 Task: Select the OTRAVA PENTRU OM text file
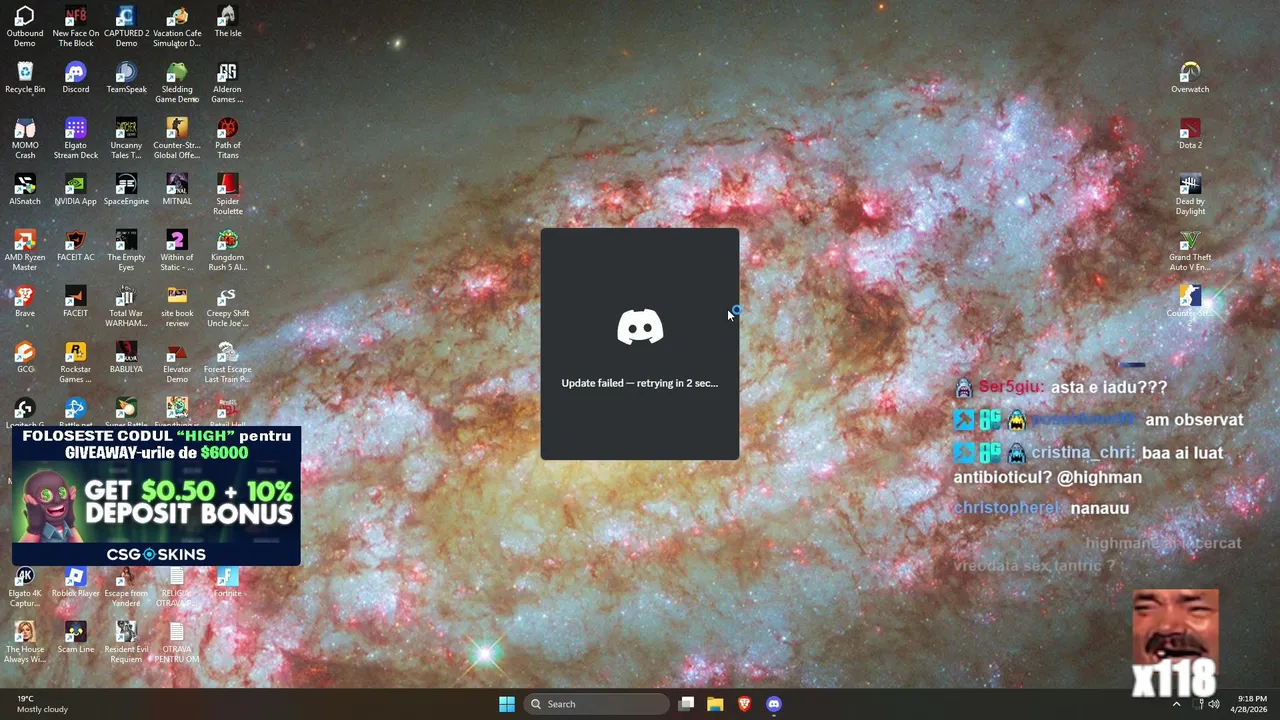pyautogui.click(x=177, y=643)
